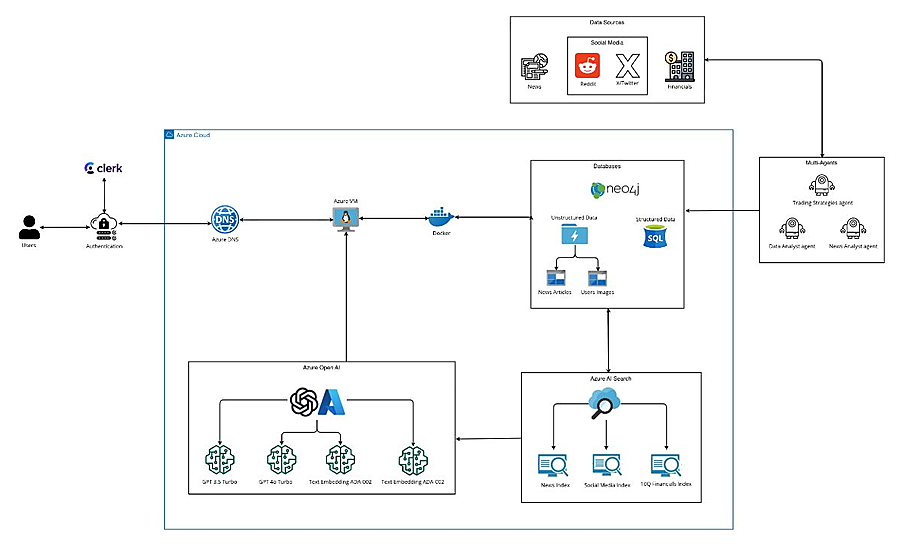Select the "Azure Open AI" box title
The width and height of the screenshot is (902, 550).
point(322,368)
